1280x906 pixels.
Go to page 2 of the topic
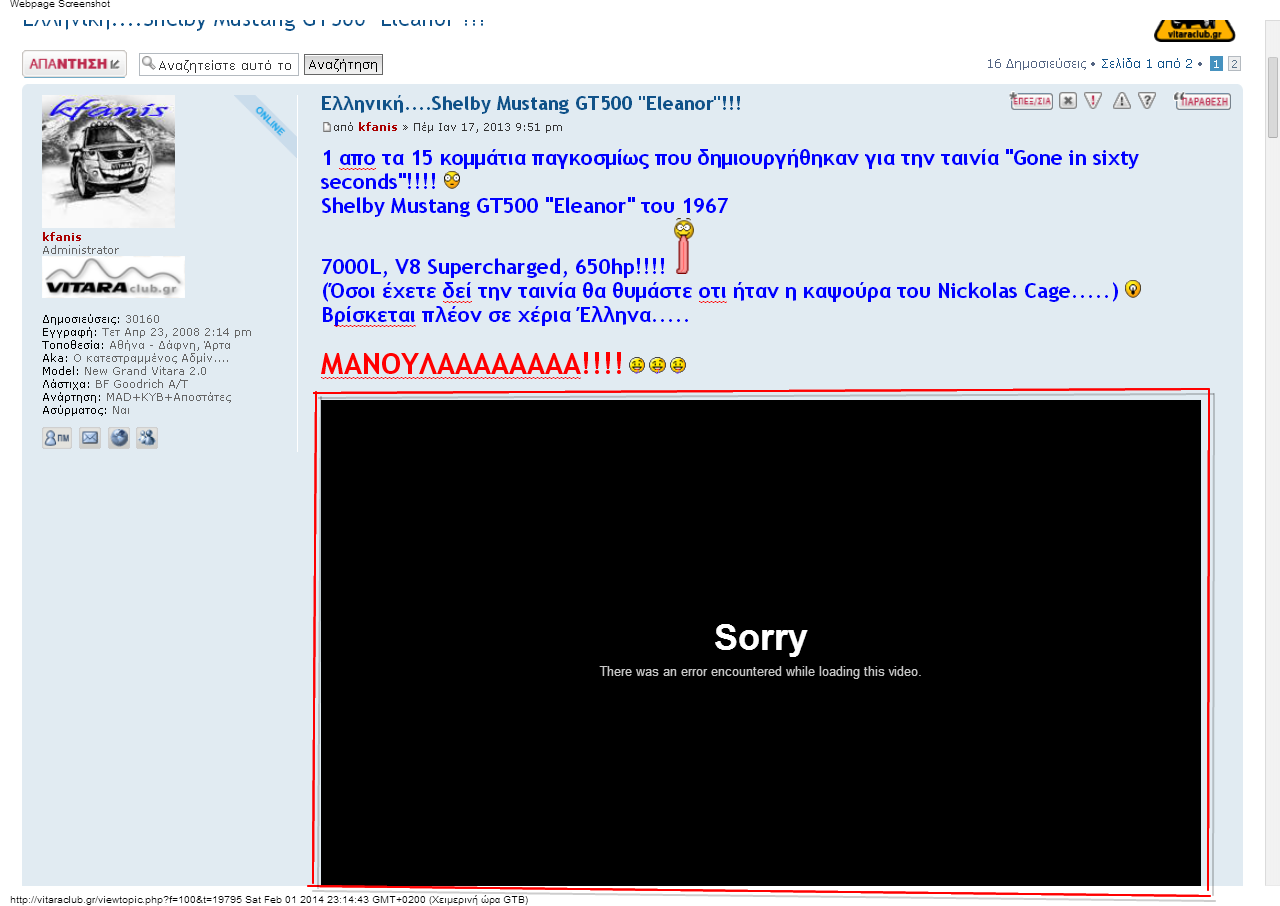[1234, 64]
